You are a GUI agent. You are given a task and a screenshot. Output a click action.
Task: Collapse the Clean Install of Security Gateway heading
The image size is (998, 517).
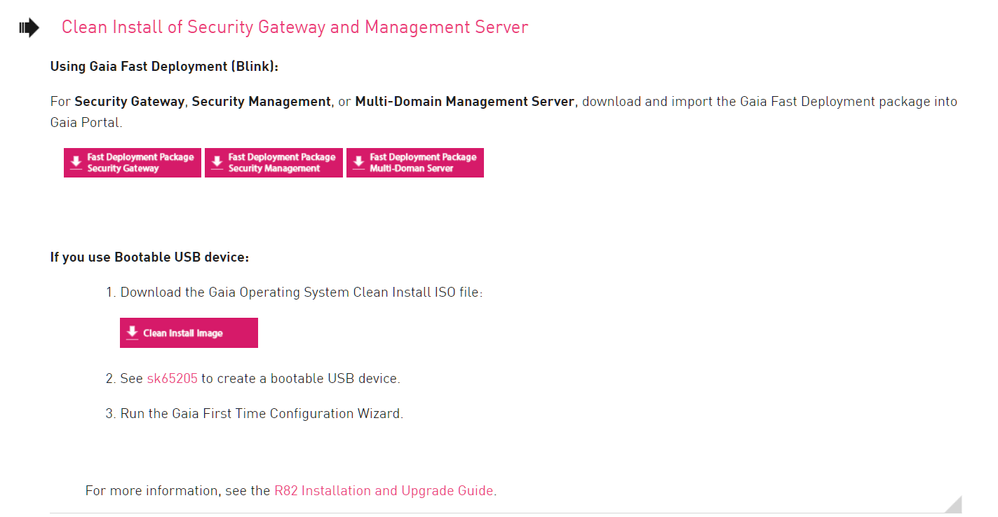coord(294,28)
